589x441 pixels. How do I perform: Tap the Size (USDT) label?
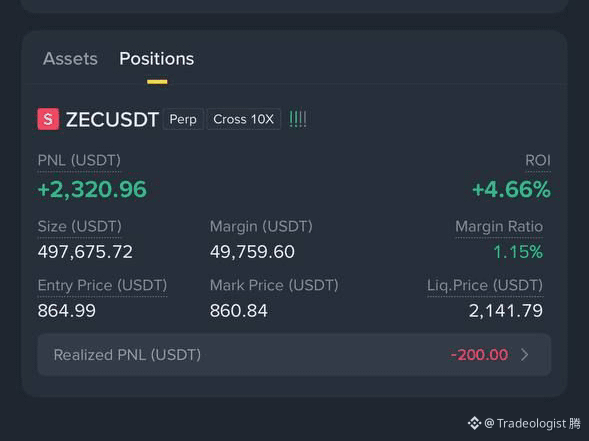click(x=80, y=227)
